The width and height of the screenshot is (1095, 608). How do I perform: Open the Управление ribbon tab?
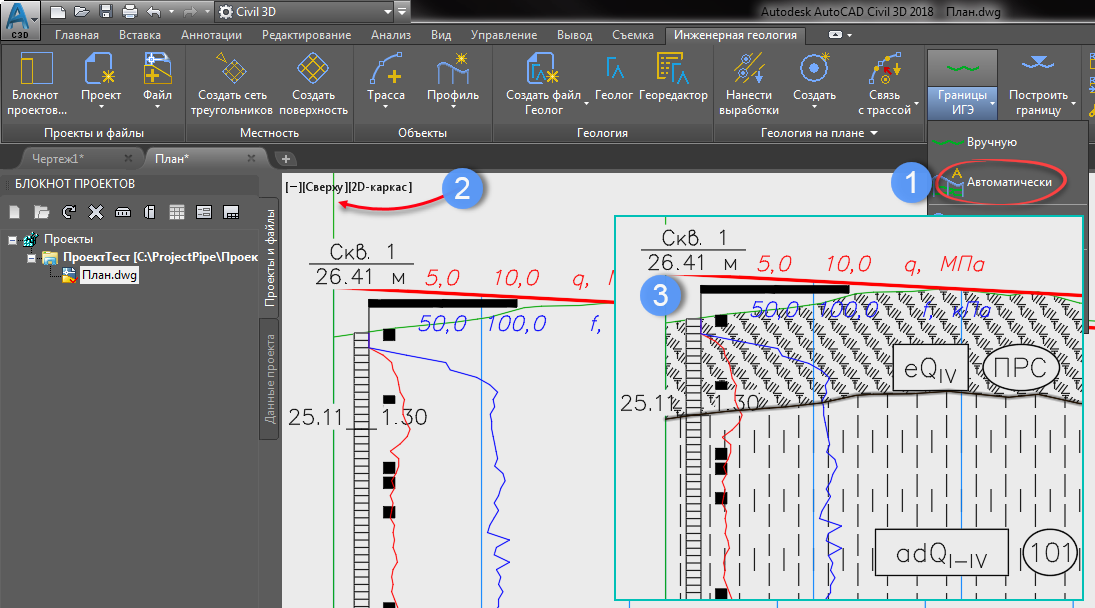coord(504,35)
